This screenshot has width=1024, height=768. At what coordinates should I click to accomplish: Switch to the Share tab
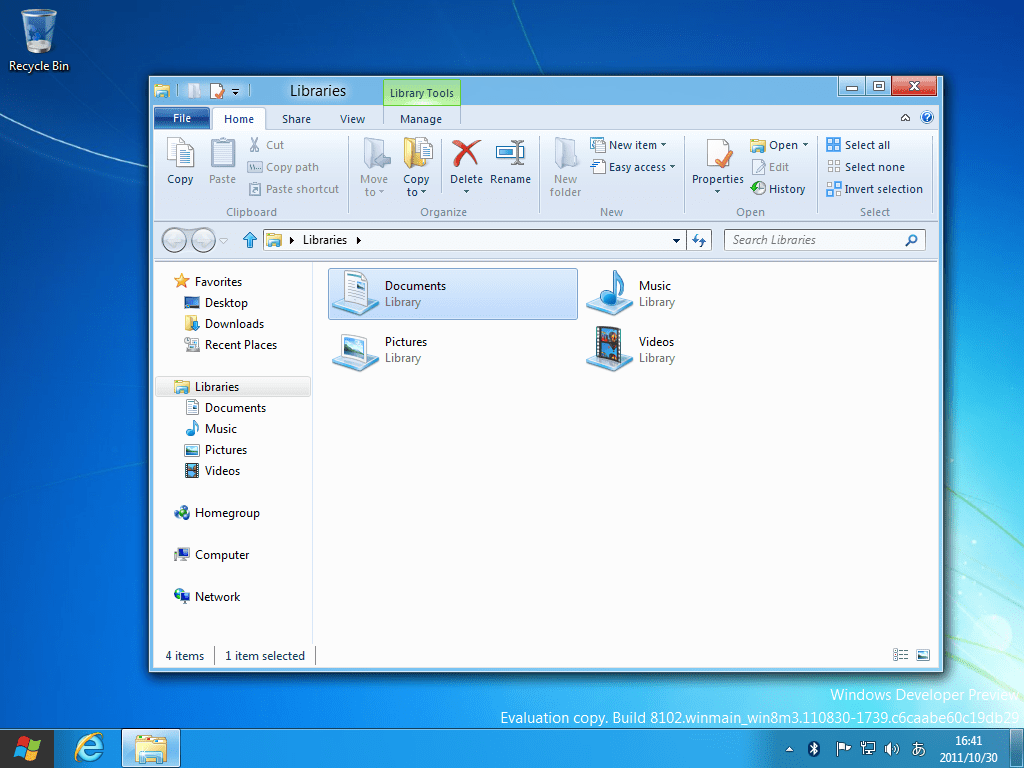point(296,119)
